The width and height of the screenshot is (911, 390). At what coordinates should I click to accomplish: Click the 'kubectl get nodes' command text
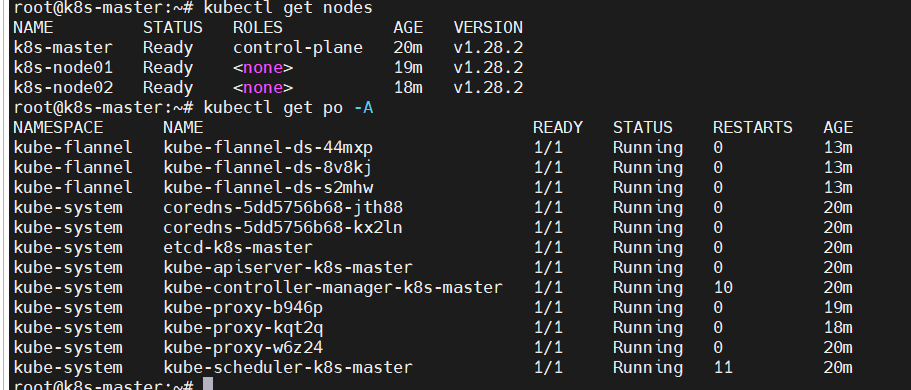pos(288,8)
